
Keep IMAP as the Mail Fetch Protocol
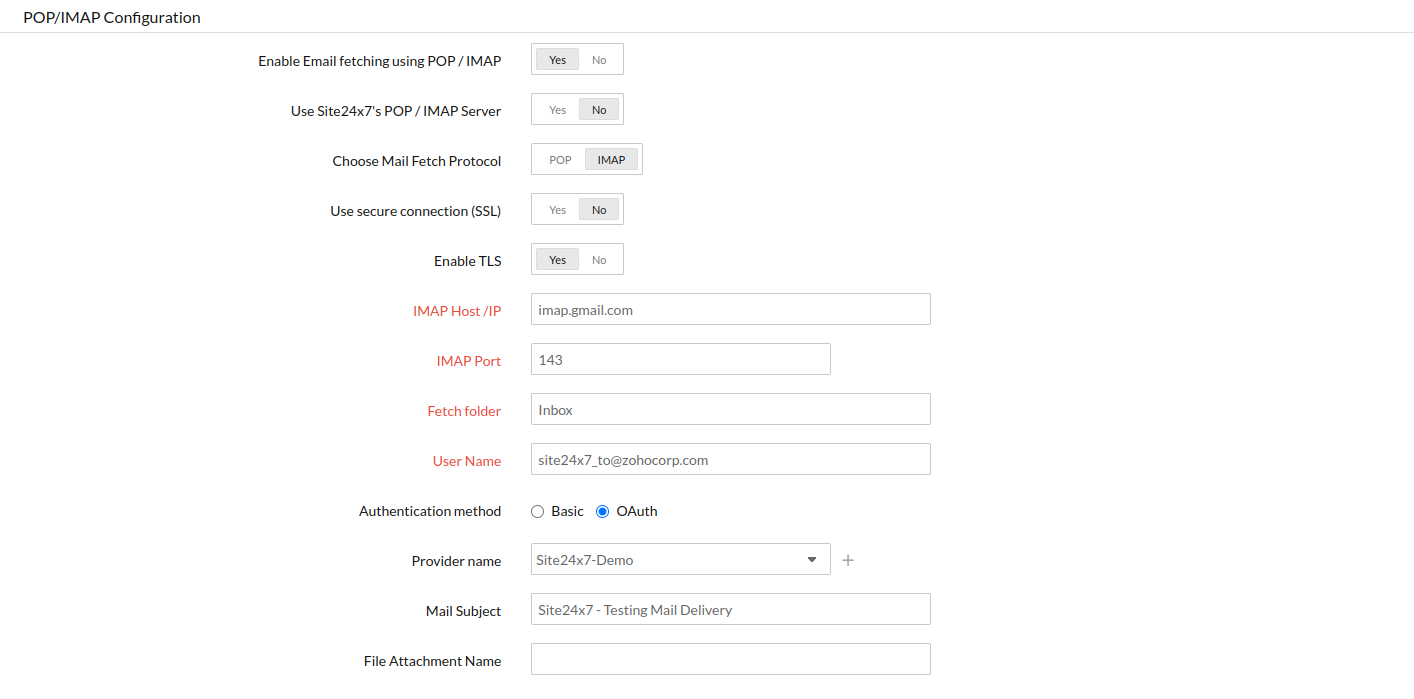point(611,159)
